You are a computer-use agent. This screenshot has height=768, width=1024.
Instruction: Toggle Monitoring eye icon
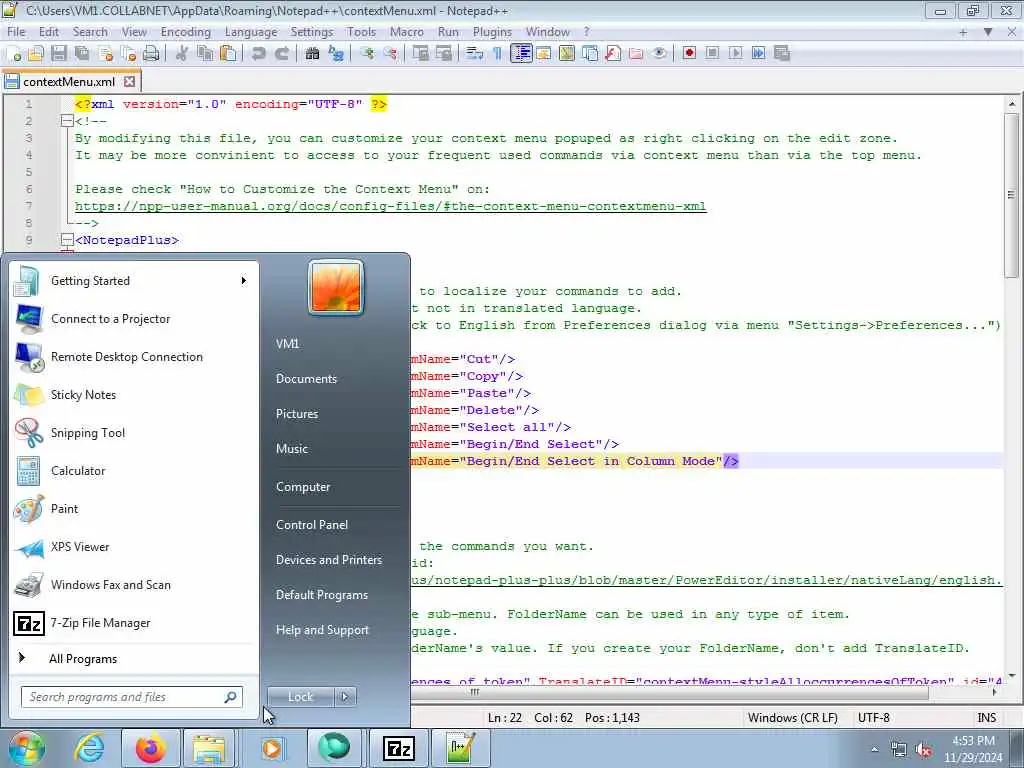(x=660, y=54)
